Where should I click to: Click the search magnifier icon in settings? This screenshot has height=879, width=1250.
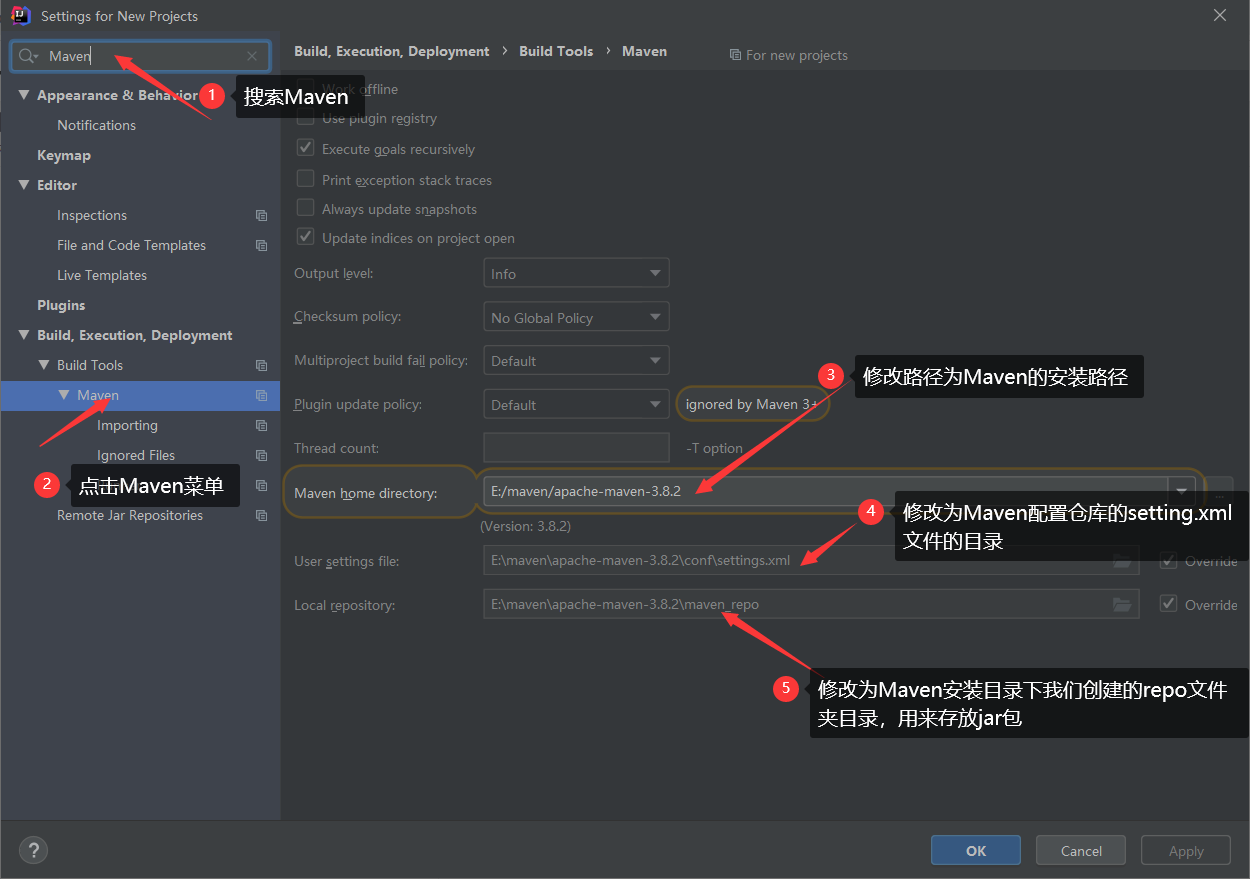tap(28, 57)
